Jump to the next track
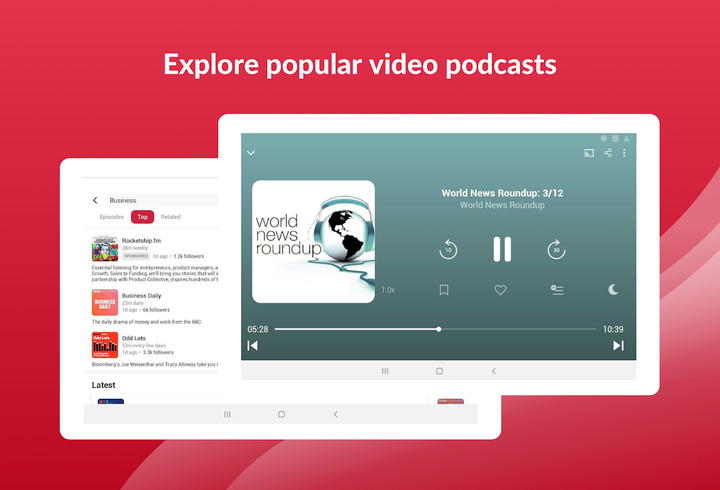The height and width of the screenshot is (490, 720). (618, 346)
